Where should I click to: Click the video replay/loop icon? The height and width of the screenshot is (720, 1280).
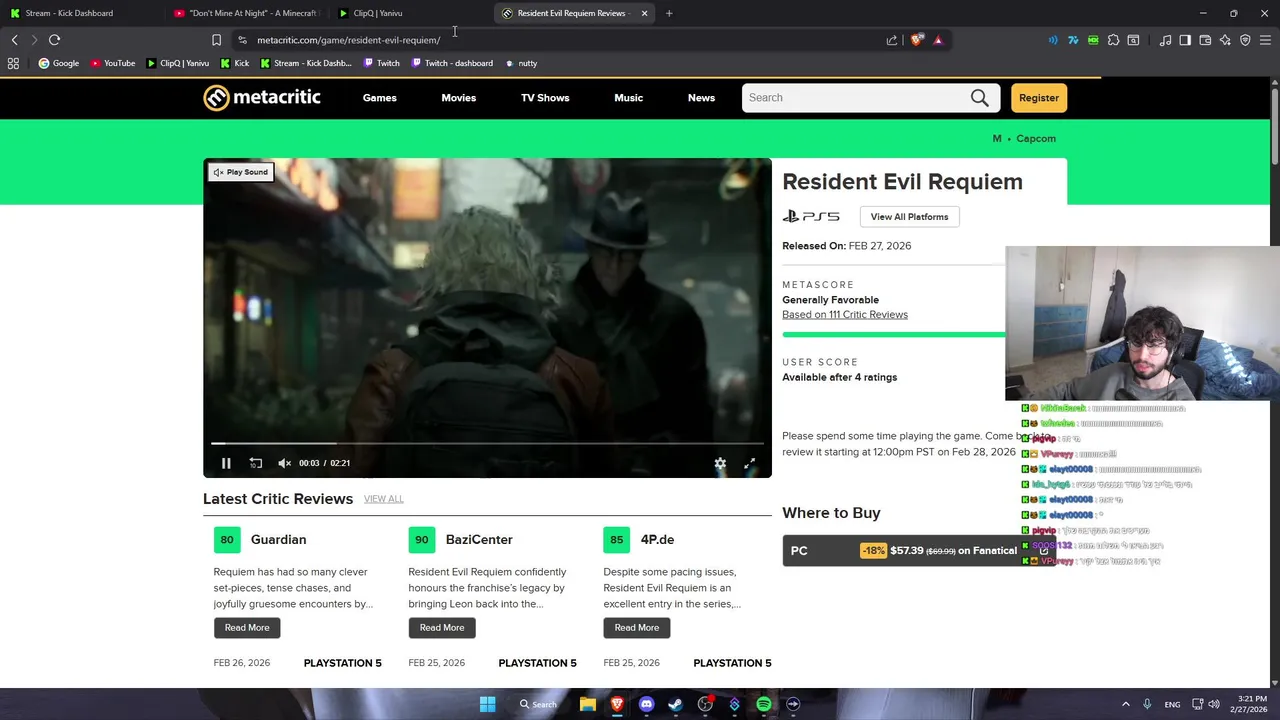[x=256, y=463]
